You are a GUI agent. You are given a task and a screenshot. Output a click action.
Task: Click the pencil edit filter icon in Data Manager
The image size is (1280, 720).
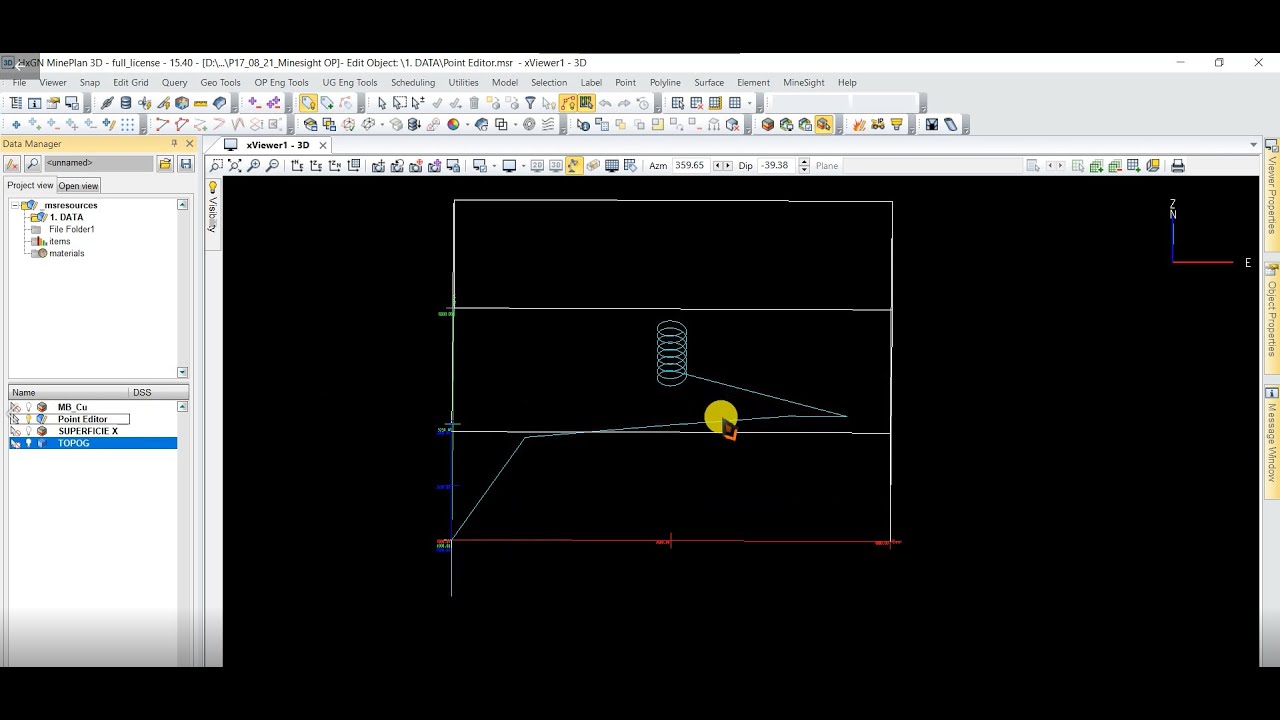(13, 164)
